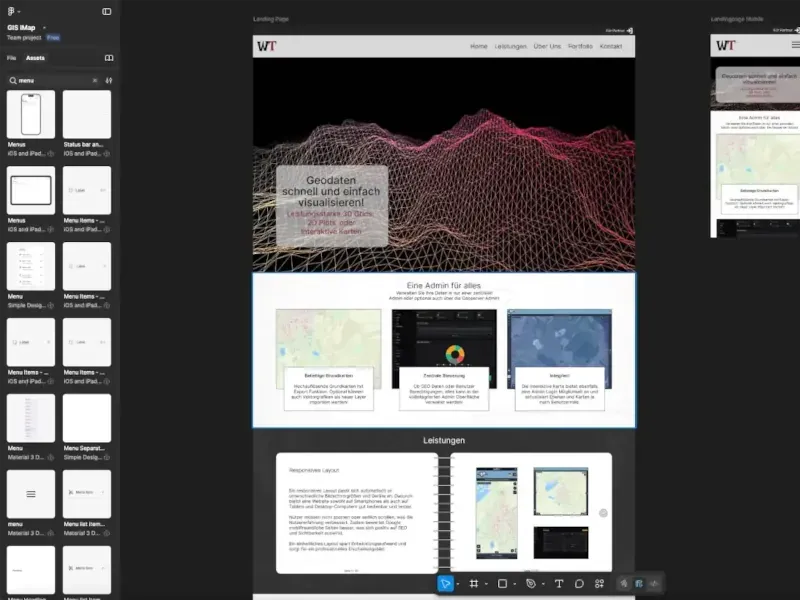
Task: Select the Menus iOS component thumbnail
Action: tap(30, 113)
